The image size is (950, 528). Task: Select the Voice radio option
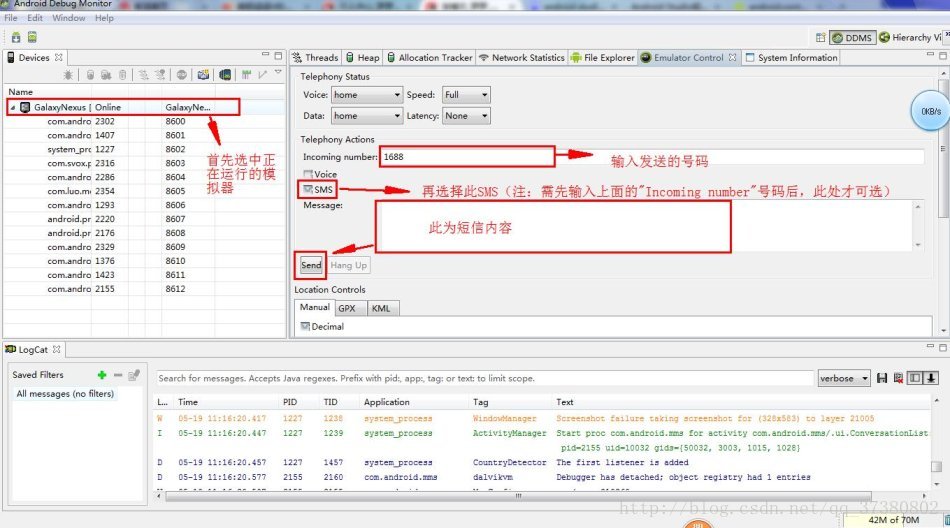(309, 175)
